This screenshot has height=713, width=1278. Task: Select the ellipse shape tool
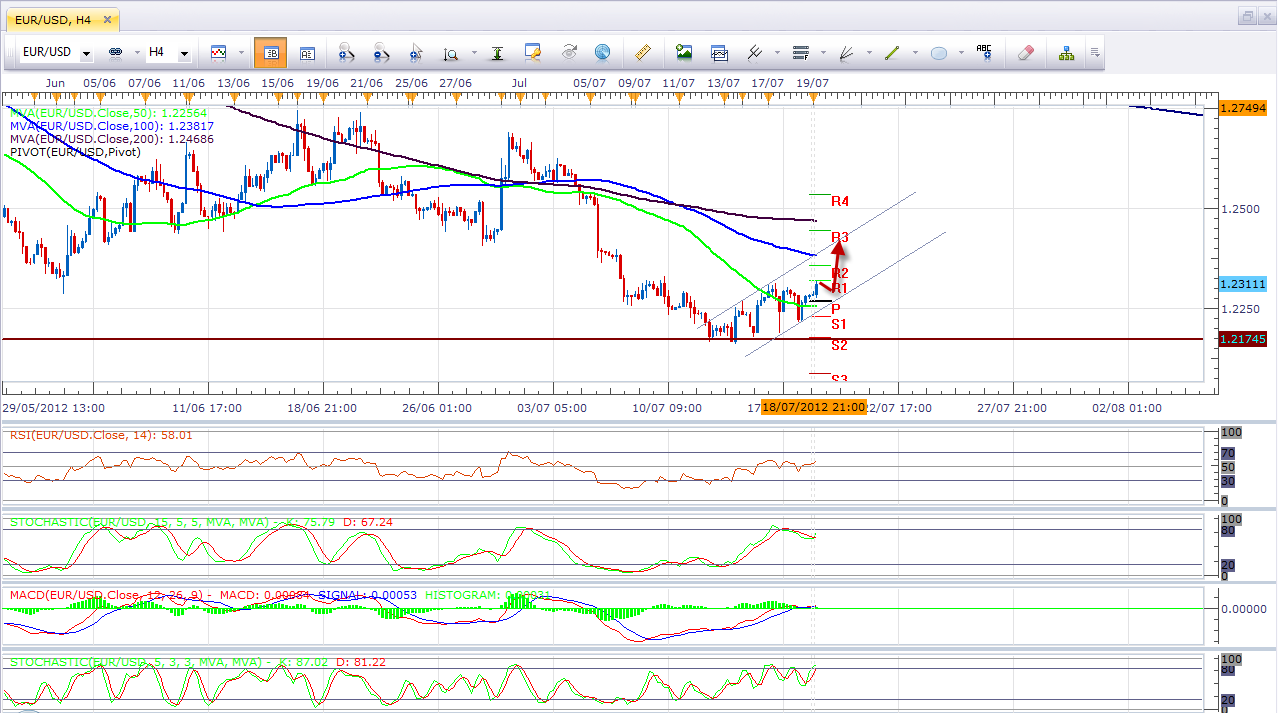(x=939, y=53)
